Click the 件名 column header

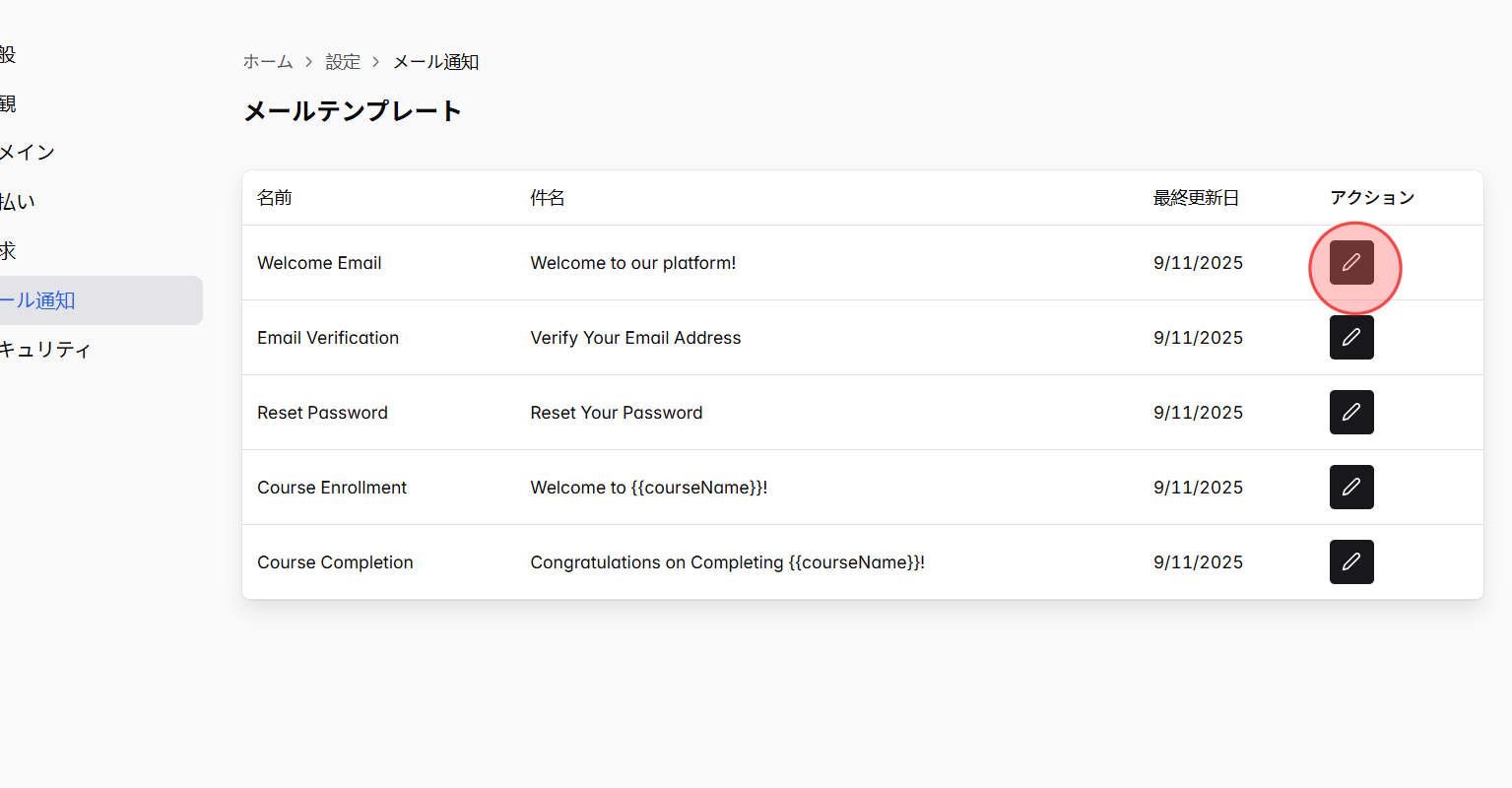[x=547, y=197]
